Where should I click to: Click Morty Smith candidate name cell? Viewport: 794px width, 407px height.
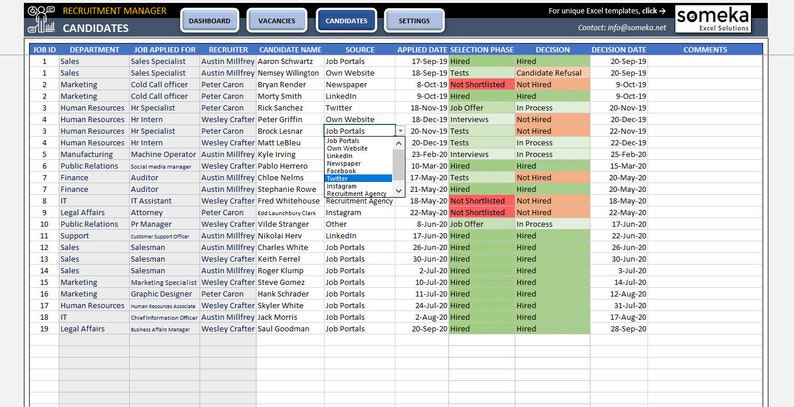coord(290,96)
